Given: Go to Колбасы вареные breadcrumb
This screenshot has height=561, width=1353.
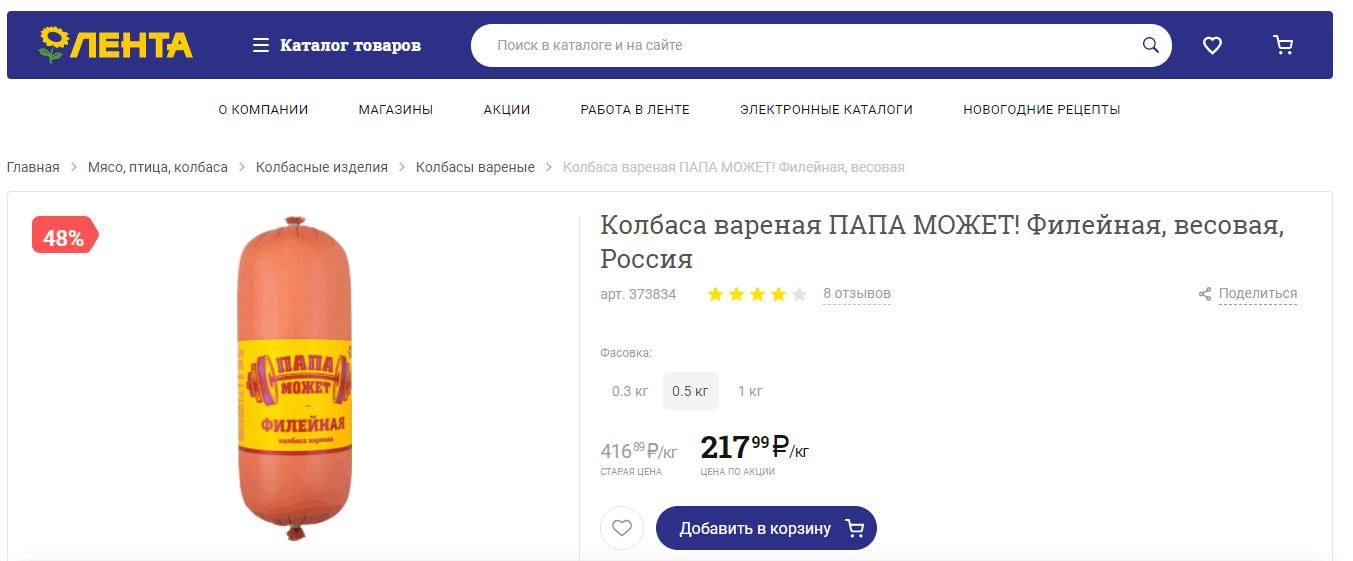Looking at the screenshot, I should pos(475,167).
